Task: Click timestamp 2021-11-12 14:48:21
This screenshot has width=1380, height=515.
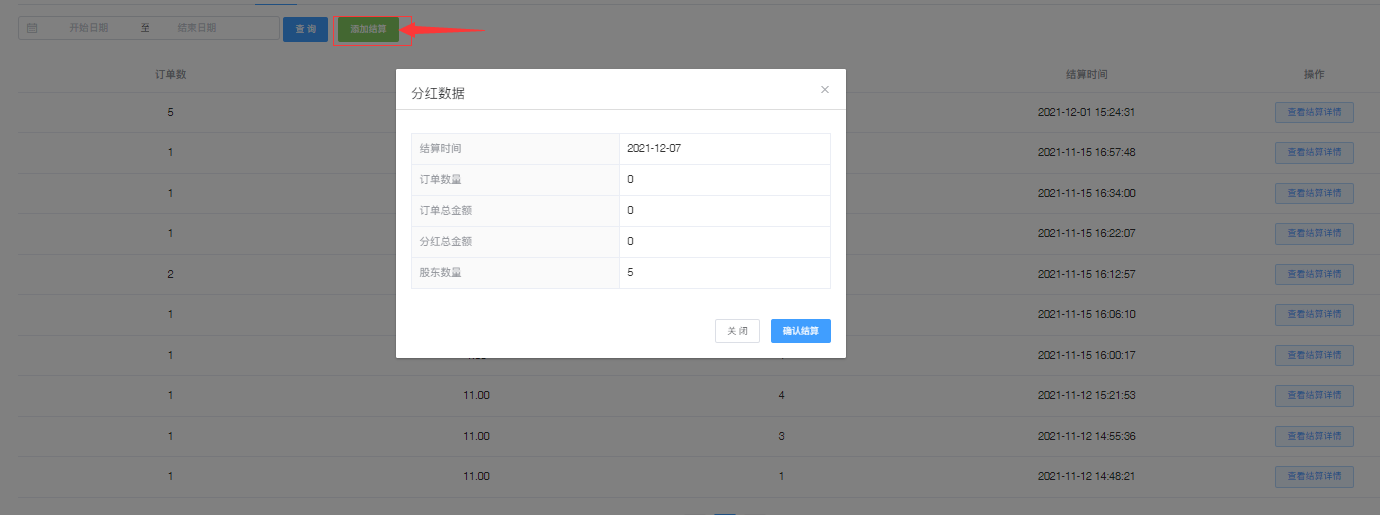Action: (x=1086, y=476)
